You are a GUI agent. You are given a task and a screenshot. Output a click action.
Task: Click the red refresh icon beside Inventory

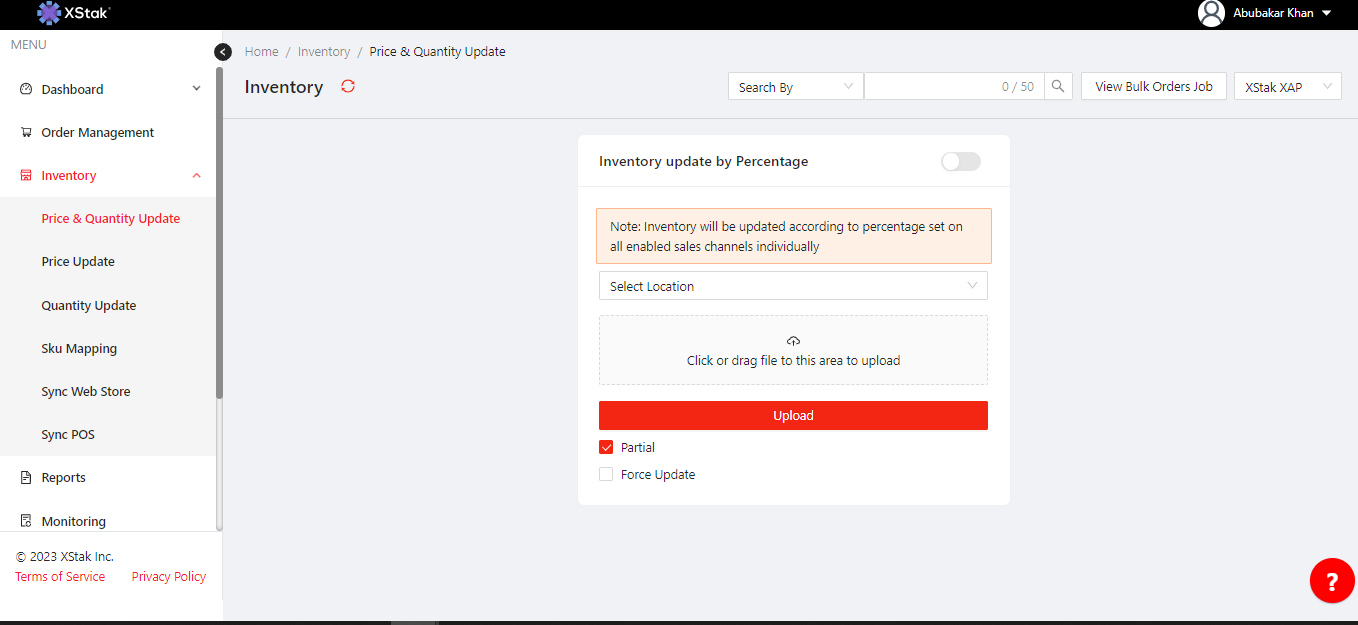(x=348, y=86)
